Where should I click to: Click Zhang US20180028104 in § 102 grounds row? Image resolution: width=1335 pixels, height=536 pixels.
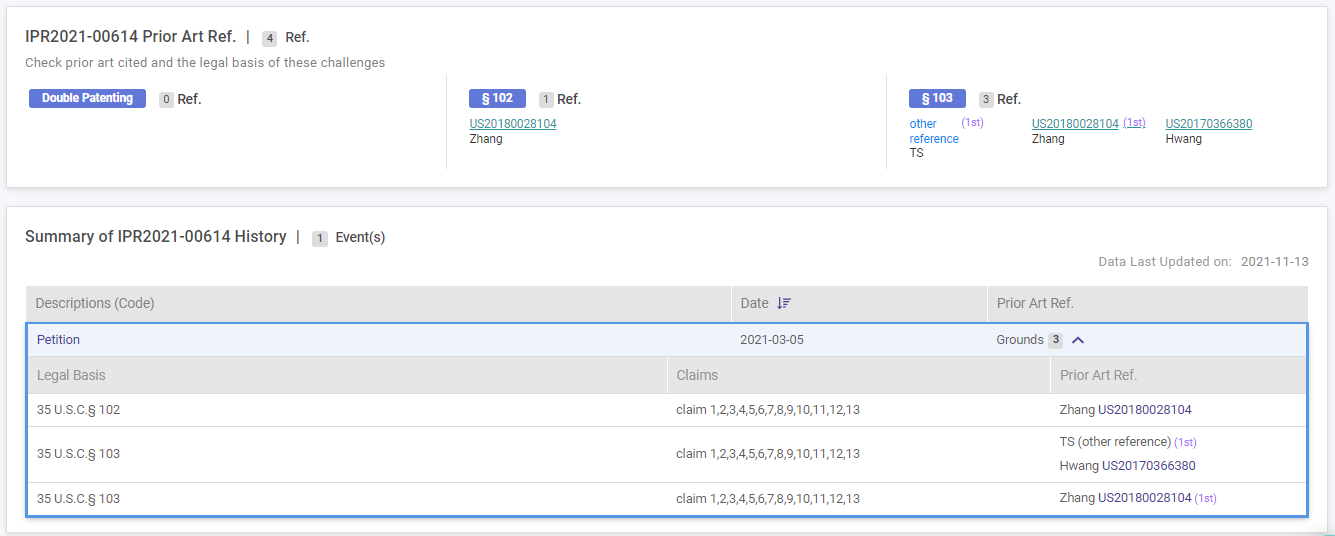click(1125, 410)
